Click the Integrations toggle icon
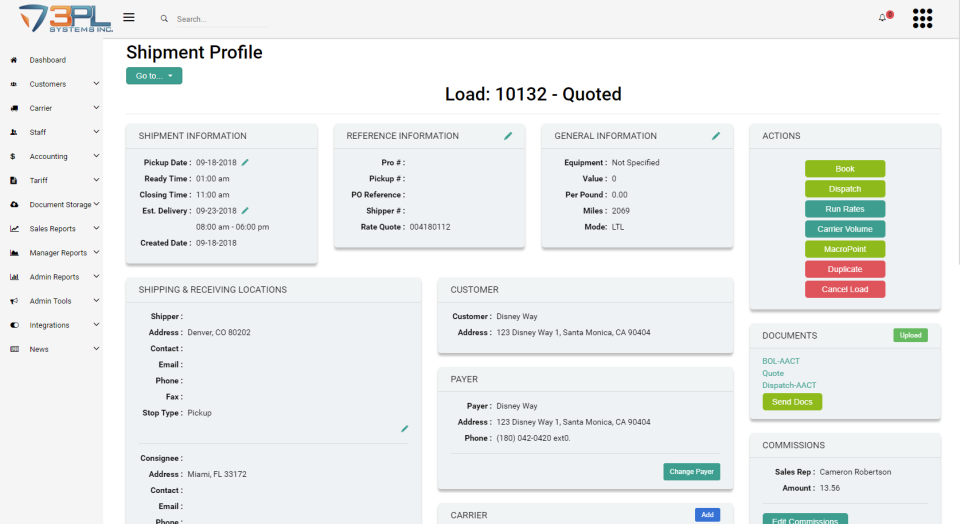The height and width of the screenshot is (524, 960). (14, 325)
